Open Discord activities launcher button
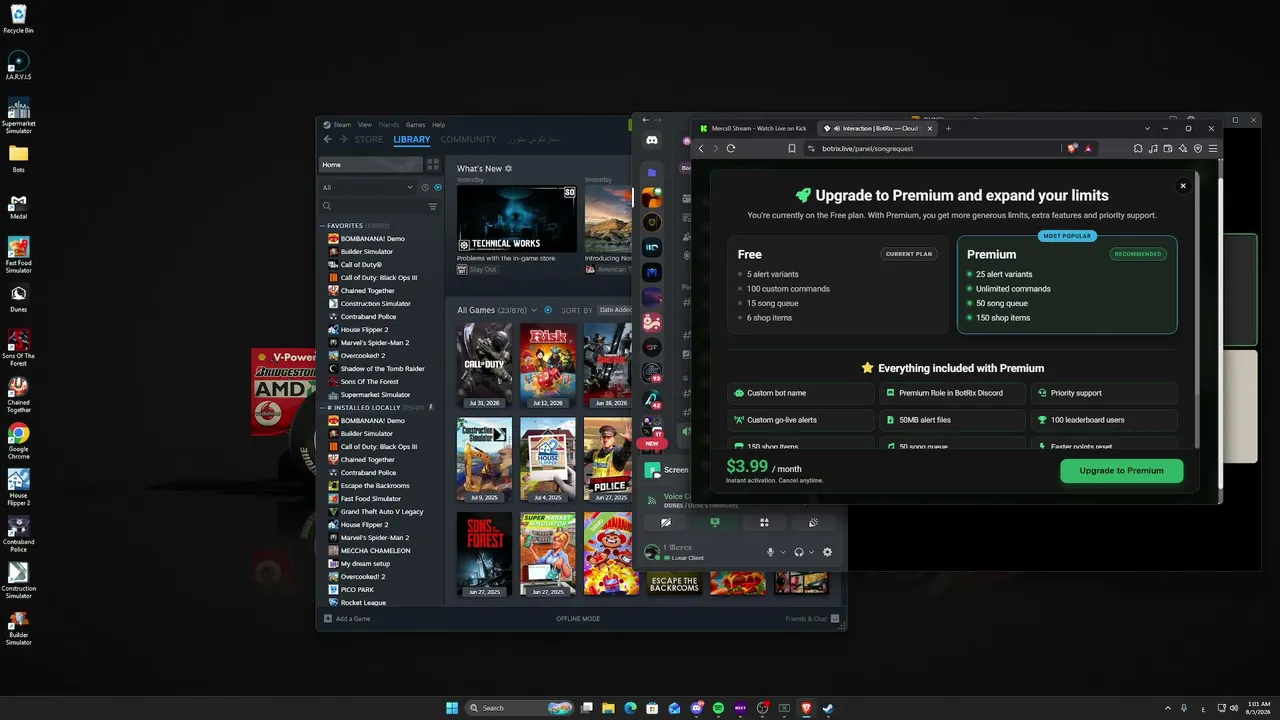Screen dimensions: 1280x720 764,522
